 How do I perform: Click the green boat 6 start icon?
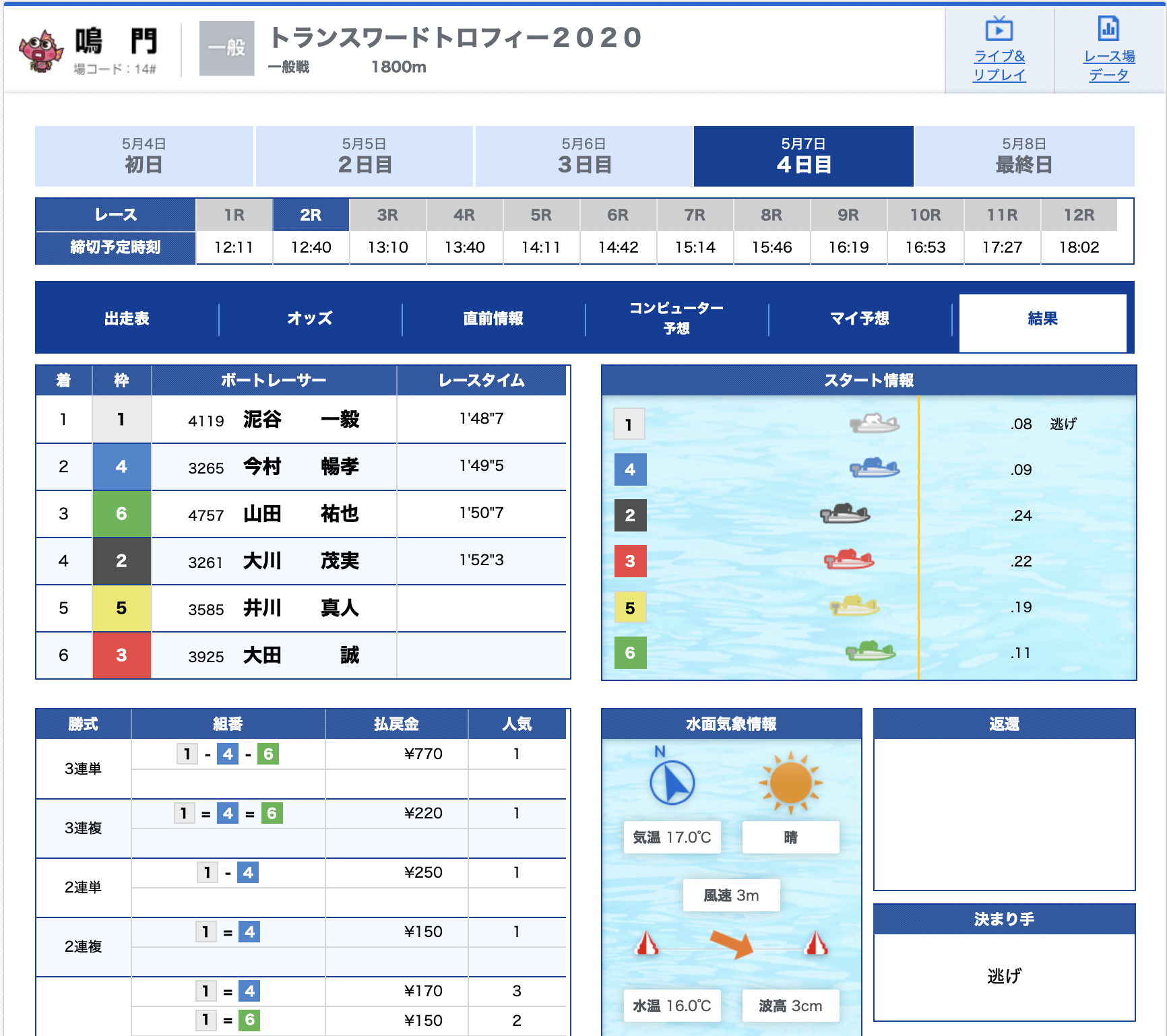tap(871, 651)
